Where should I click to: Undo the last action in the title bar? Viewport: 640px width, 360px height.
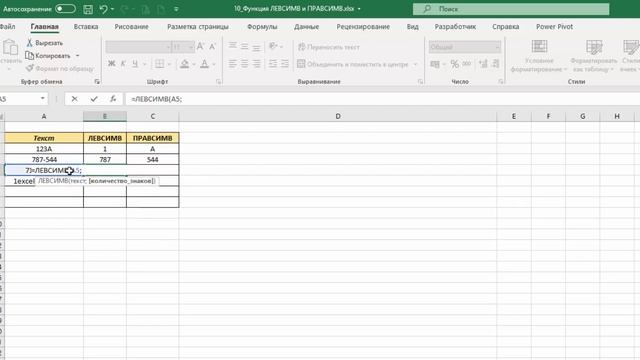pyautogui.click(x=104, y=9)
